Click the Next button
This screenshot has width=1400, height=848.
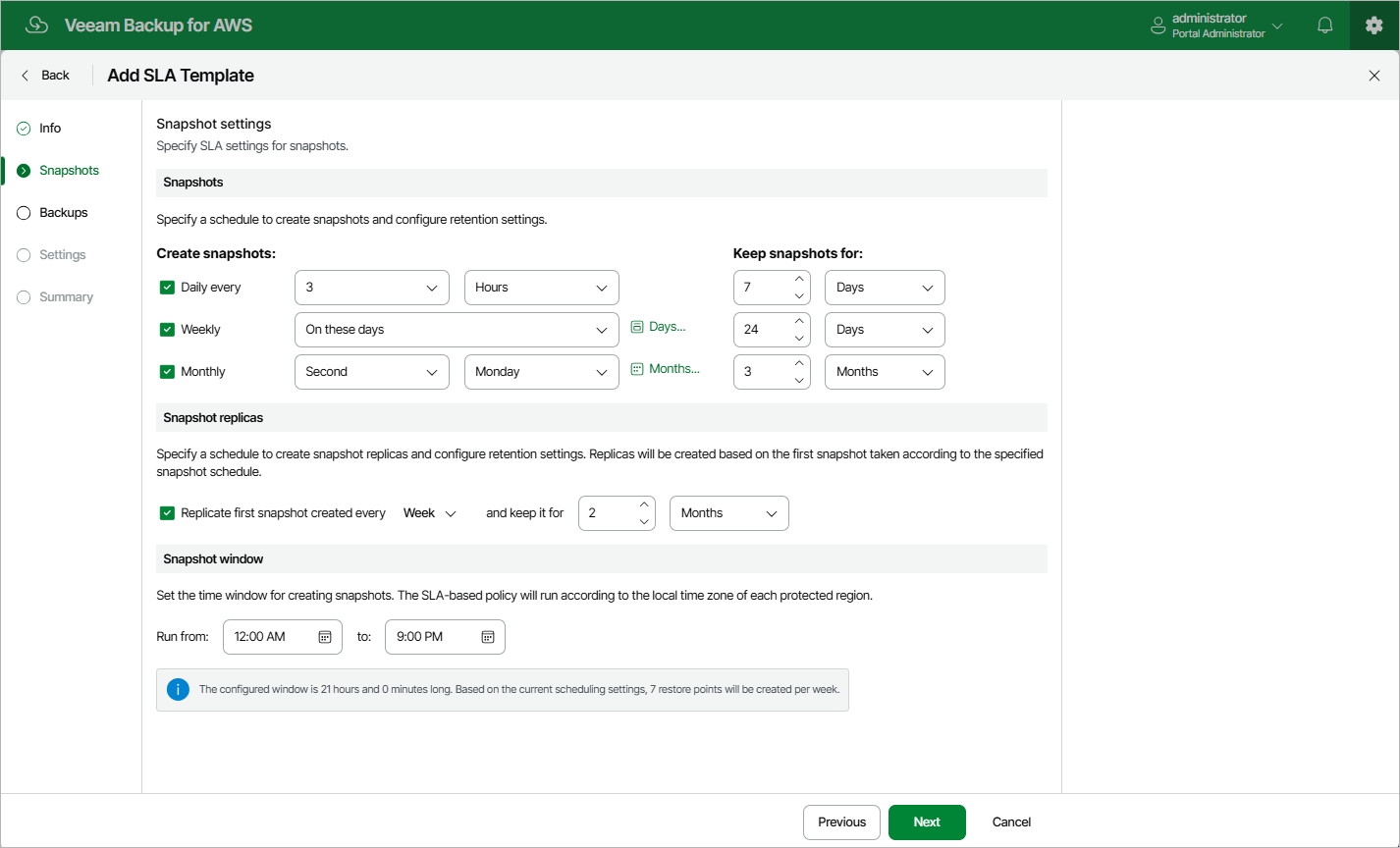click(926, 822)
